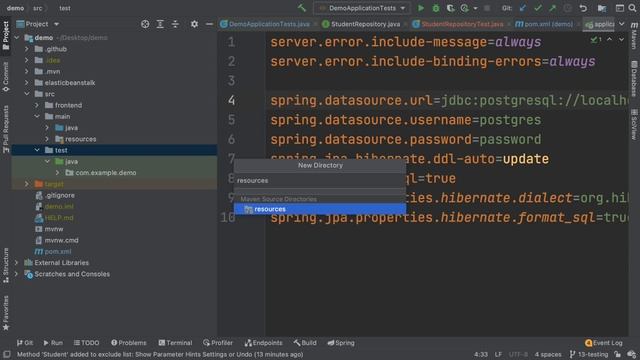Start debugging with the green bug icon
Viewport: 640px width, 360px height.
click(436, 8)
